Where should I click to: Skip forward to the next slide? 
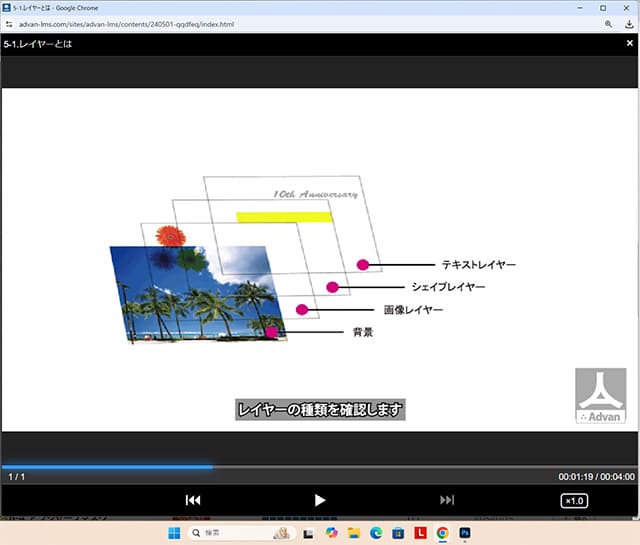pyautogui.click(x=447, y=500)
